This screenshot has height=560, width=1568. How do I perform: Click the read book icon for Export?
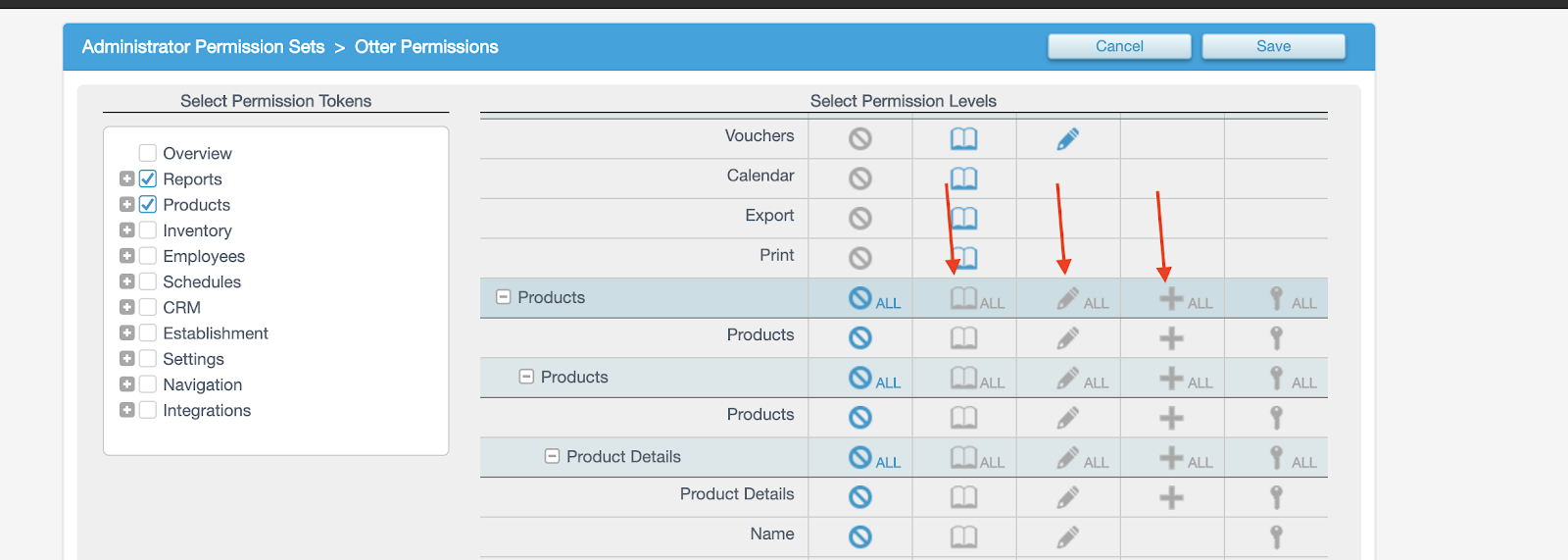click(963, 218)
